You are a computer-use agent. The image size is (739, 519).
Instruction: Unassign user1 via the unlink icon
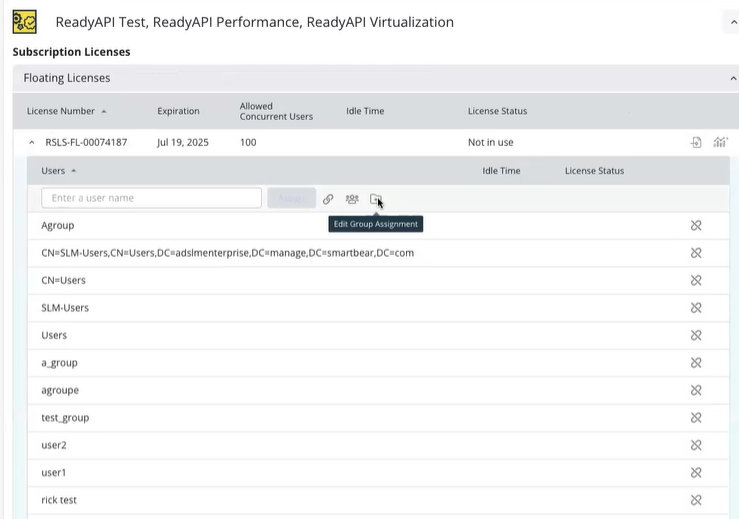(x=696, y=472)
